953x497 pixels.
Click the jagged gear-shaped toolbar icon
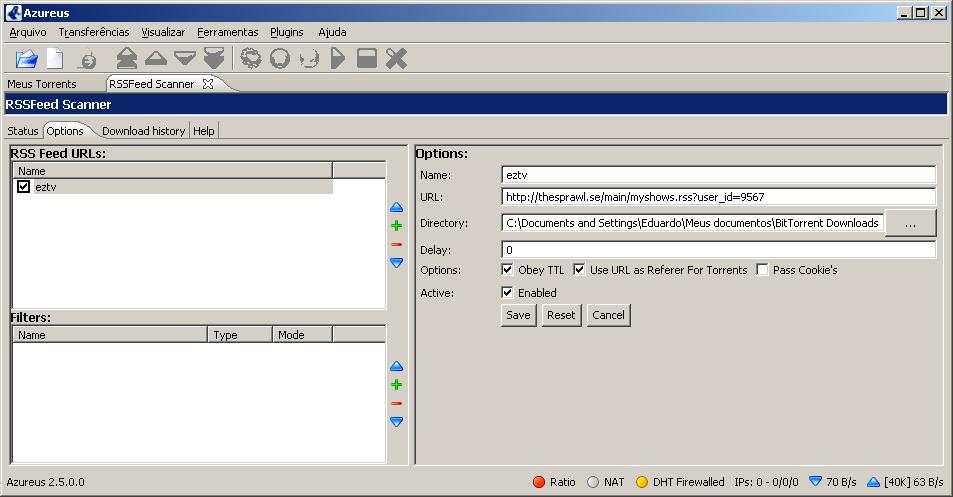(251, 58)
